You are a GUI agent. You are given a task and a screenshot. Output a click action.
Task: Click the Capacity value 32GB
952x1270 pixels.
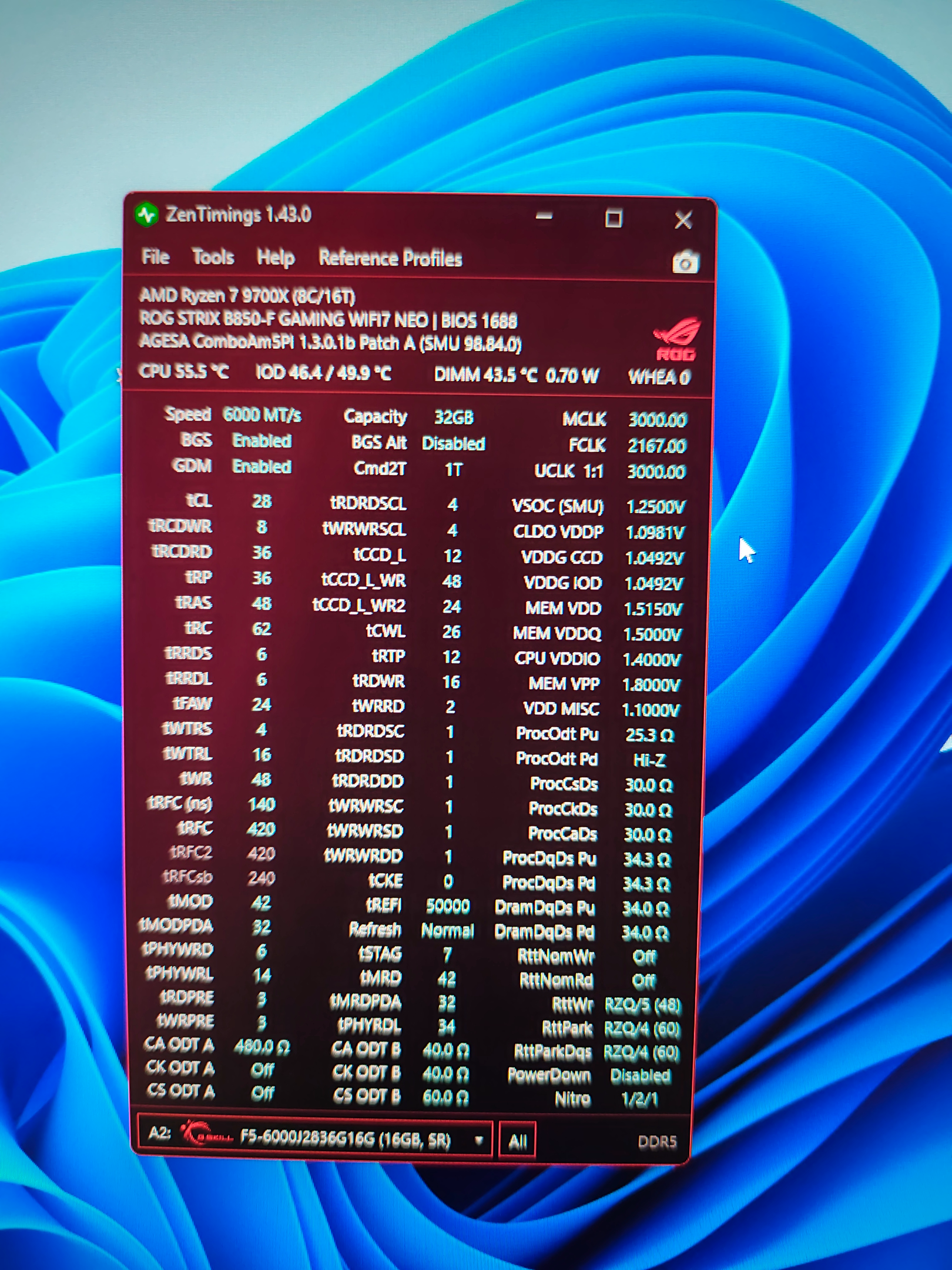[454, 417]
